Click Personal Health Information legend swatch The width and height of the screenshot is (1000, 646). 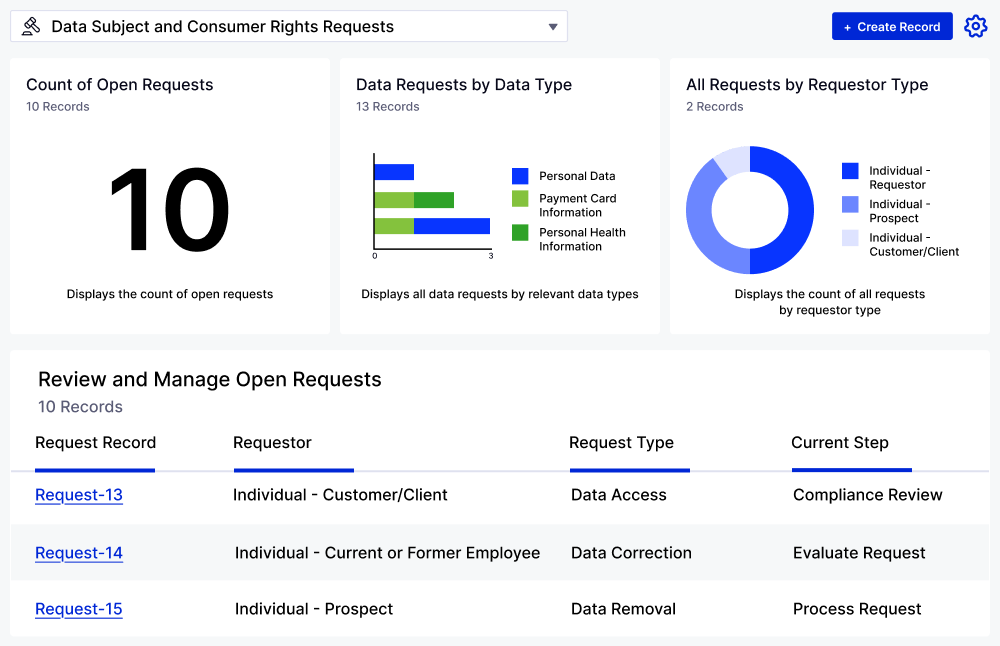click(520, 233)
